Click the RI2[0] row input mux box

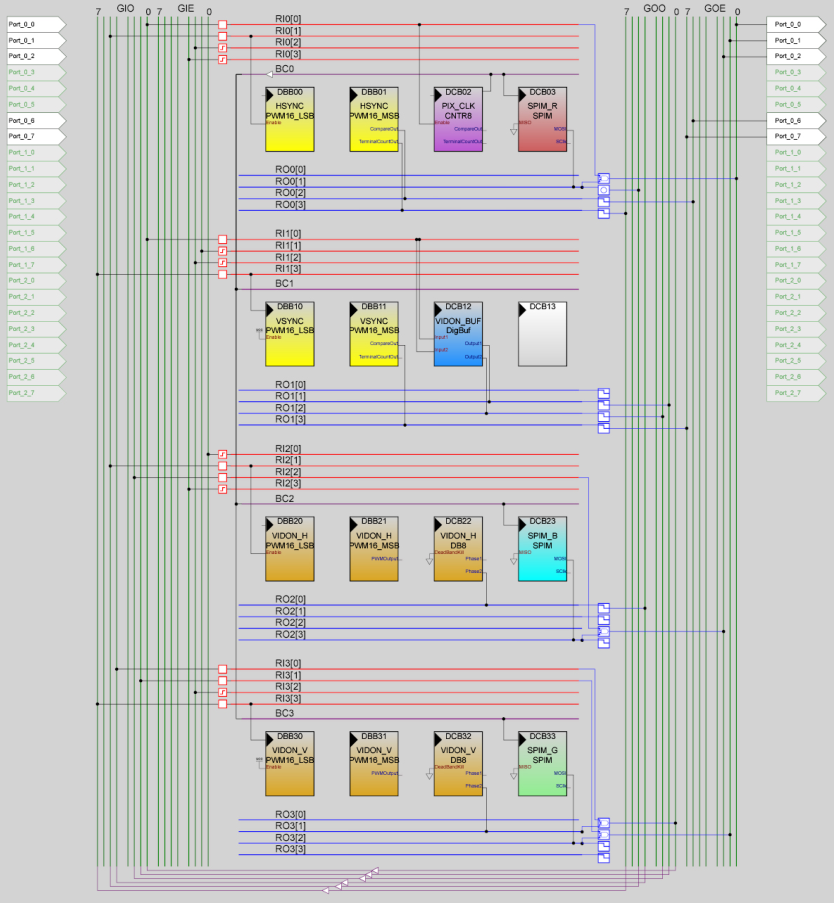[223, 454]
